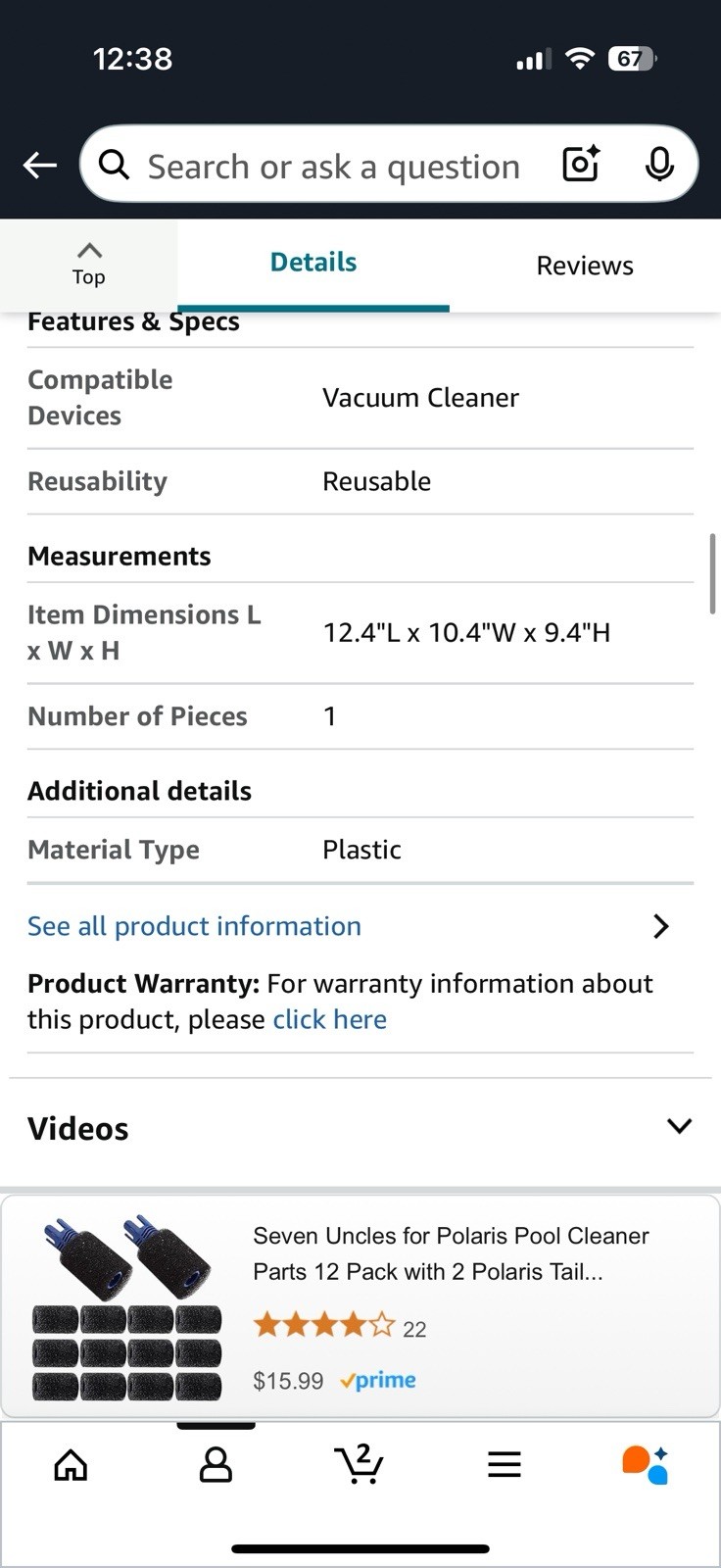Open See all product information arrow
721x1568 pixels.
pos(661,926)
